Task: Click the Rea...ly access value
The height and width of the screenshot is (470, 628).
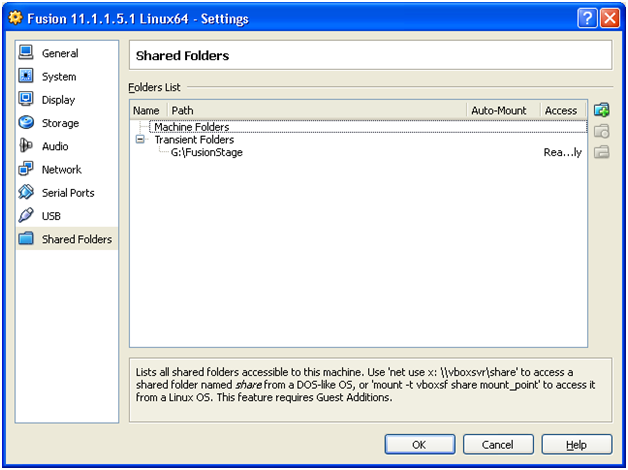Action: click(562, 152)
